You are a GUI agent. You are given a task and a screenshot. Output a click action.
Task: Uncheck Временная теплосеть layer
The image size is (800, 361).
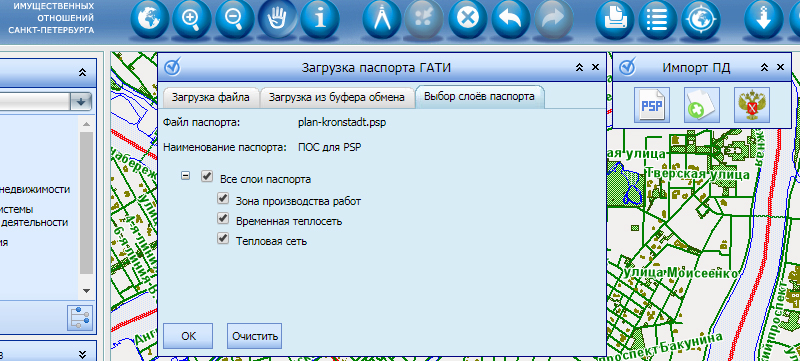(222, 218)
